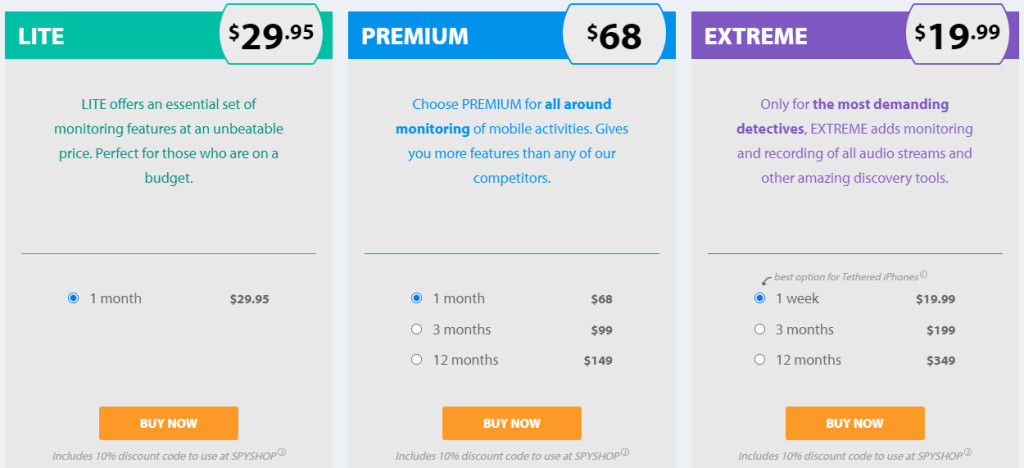Viewport: 1024px width, 468px height.
Task: Choose EXTREME 3 months plan
Action: 760,330
